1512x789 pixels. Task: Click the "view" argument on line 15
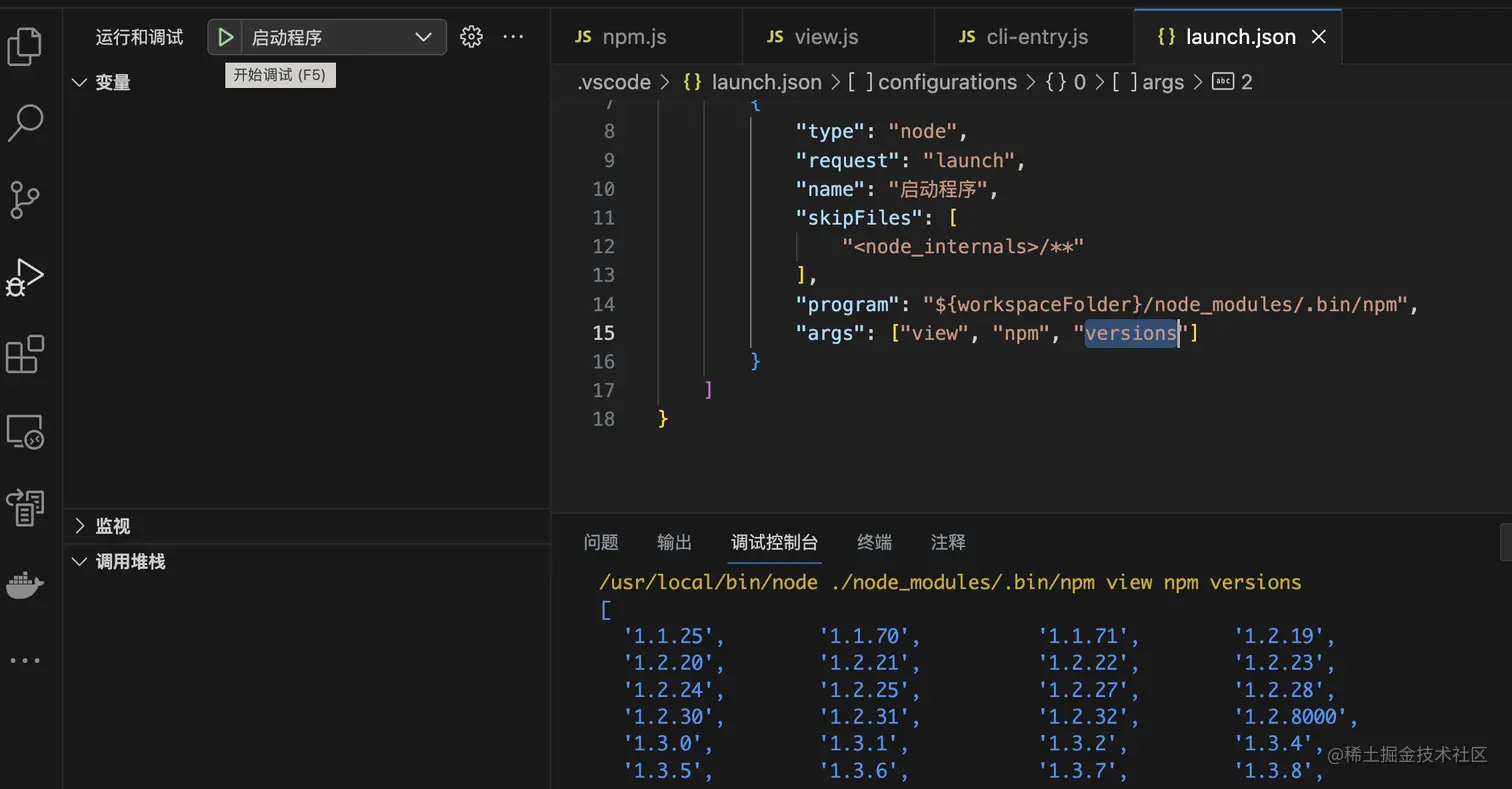coord(935,333)
